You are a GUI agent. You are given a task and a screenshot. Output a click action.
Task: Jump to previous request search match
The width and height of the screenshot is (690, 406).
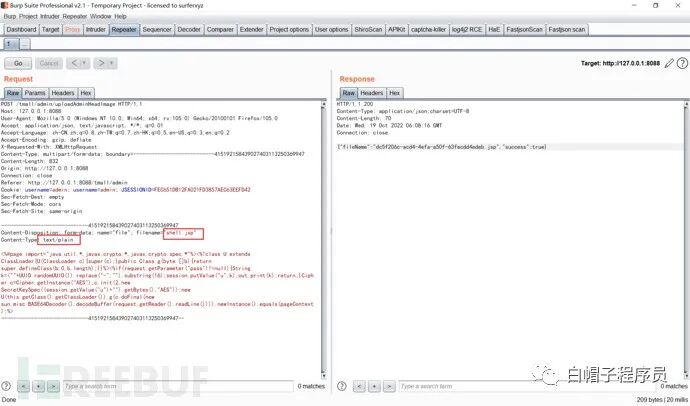[x=23, y=386]
